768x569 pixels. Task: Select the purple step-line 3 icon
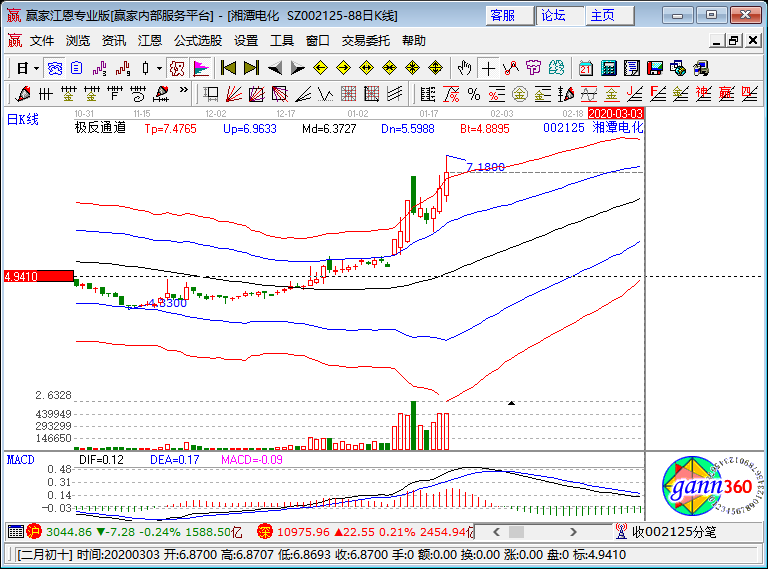pyautogui.click(x=99, y=68)
